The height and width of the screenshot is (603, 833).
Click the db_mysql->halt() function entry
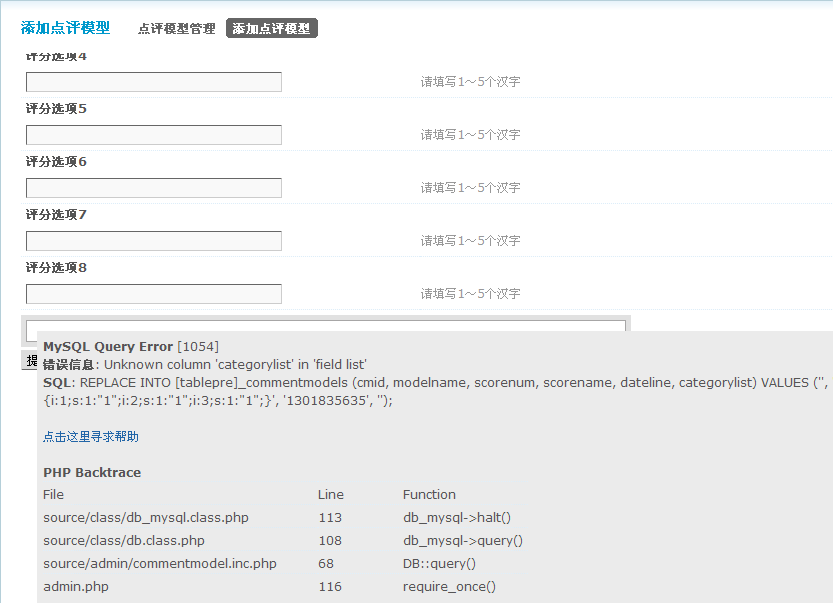(x=457, y=518)
